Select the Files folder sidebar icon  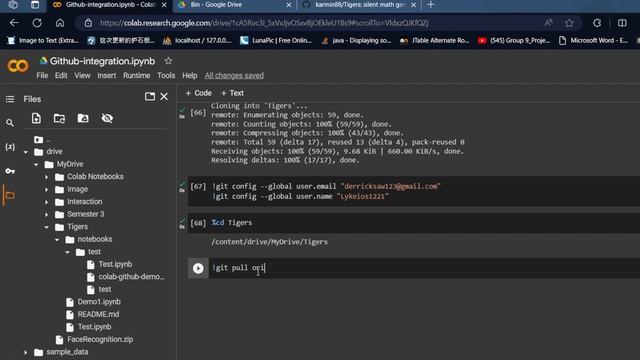(x=9, y=196)
